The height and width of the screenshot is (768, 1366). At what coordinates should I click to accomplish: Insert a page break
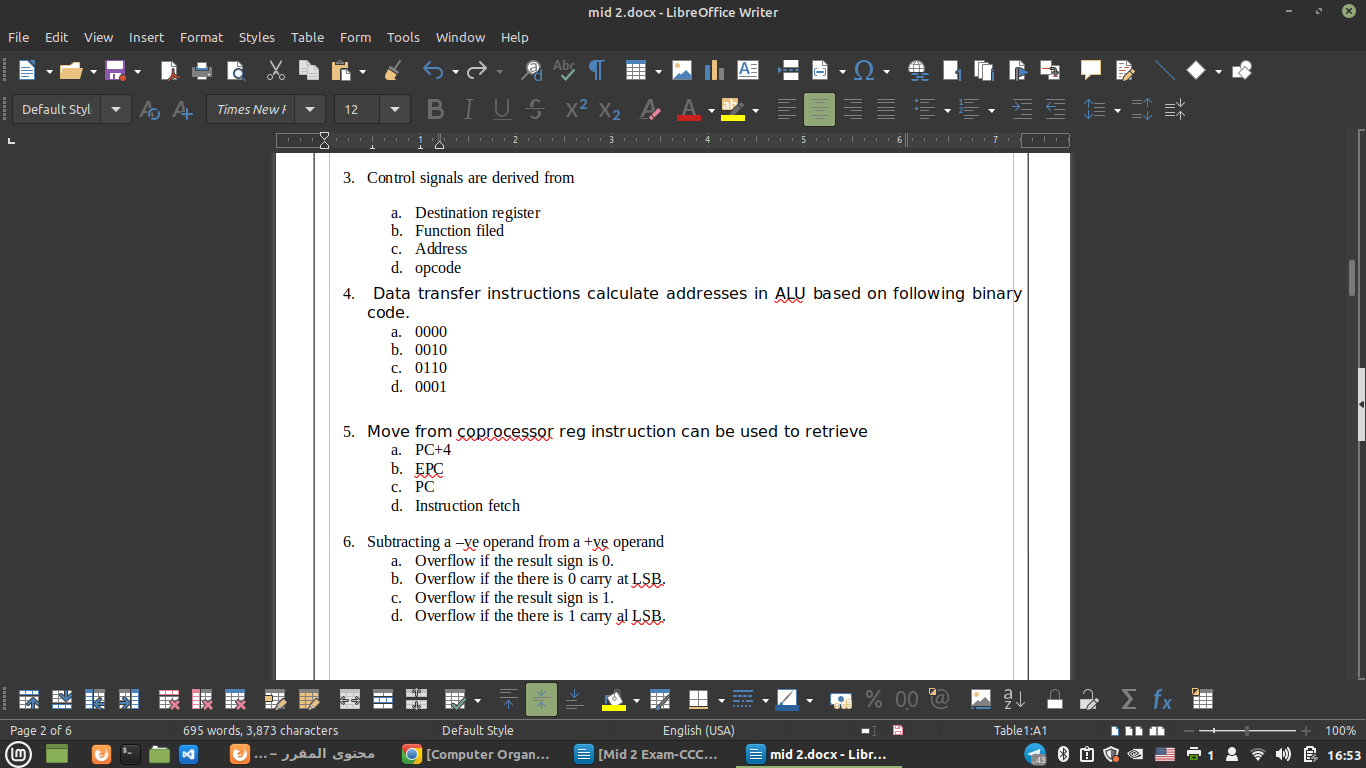(787, 70)
